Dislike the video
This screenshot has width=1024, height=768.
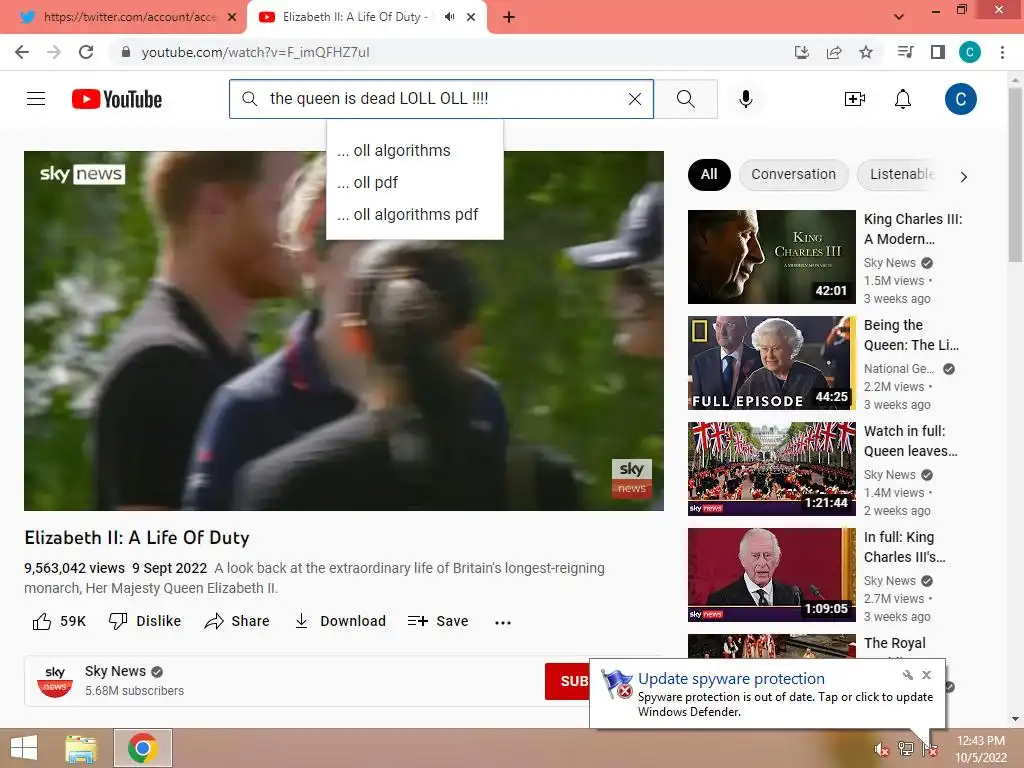(x=145, y=621)
